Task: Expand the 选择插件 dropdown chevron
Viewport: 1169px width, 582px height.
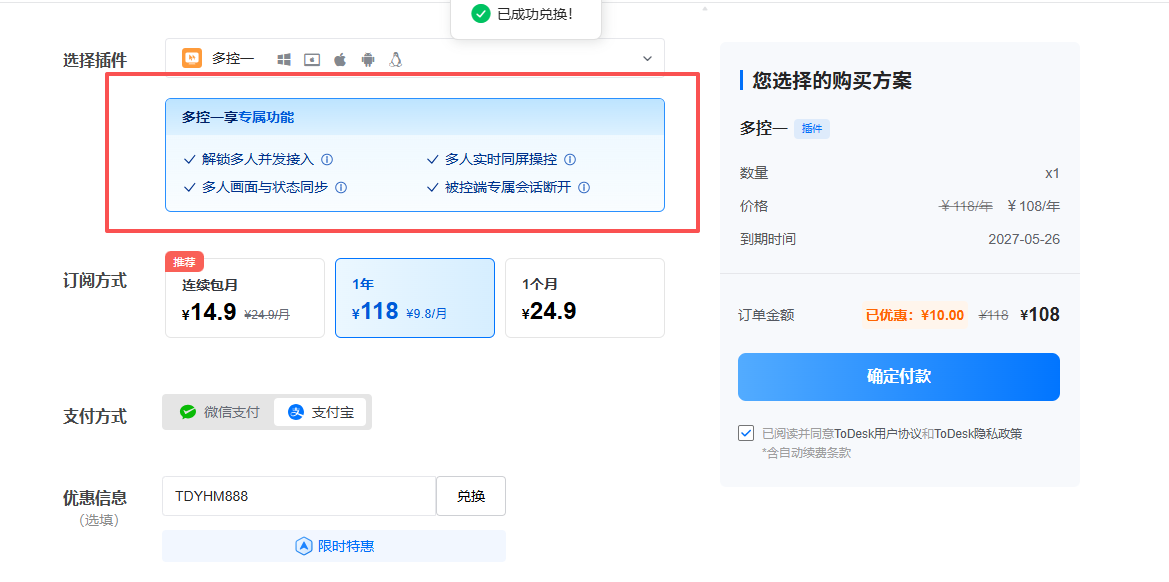Action: [x=647, y=59]
